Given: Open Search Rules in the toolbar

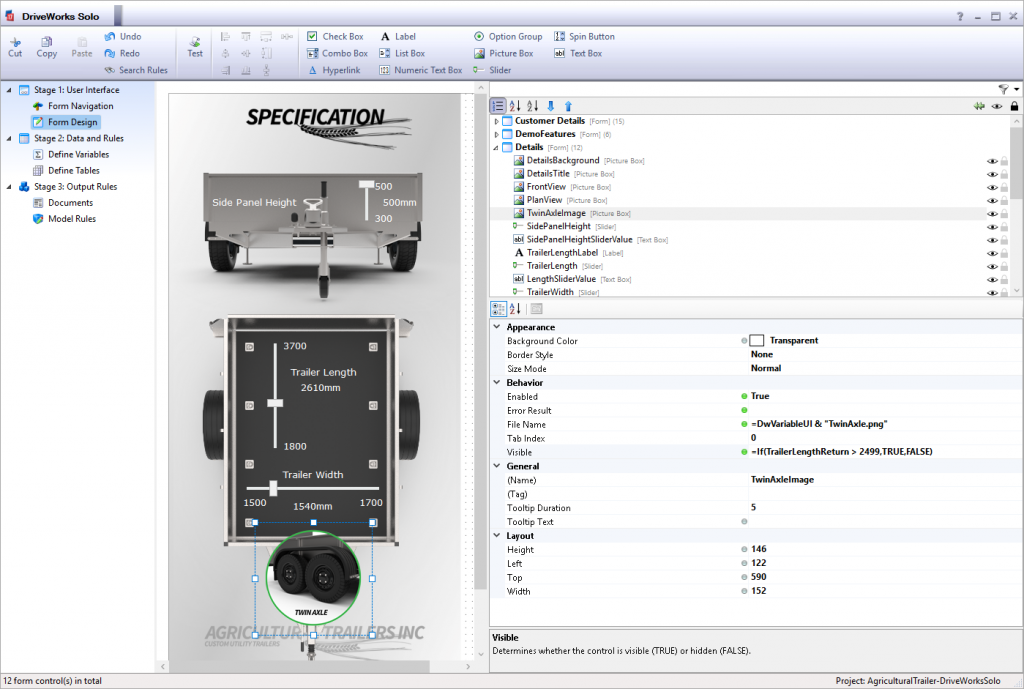Looking at the screenshot, I should tap(136, 70).
